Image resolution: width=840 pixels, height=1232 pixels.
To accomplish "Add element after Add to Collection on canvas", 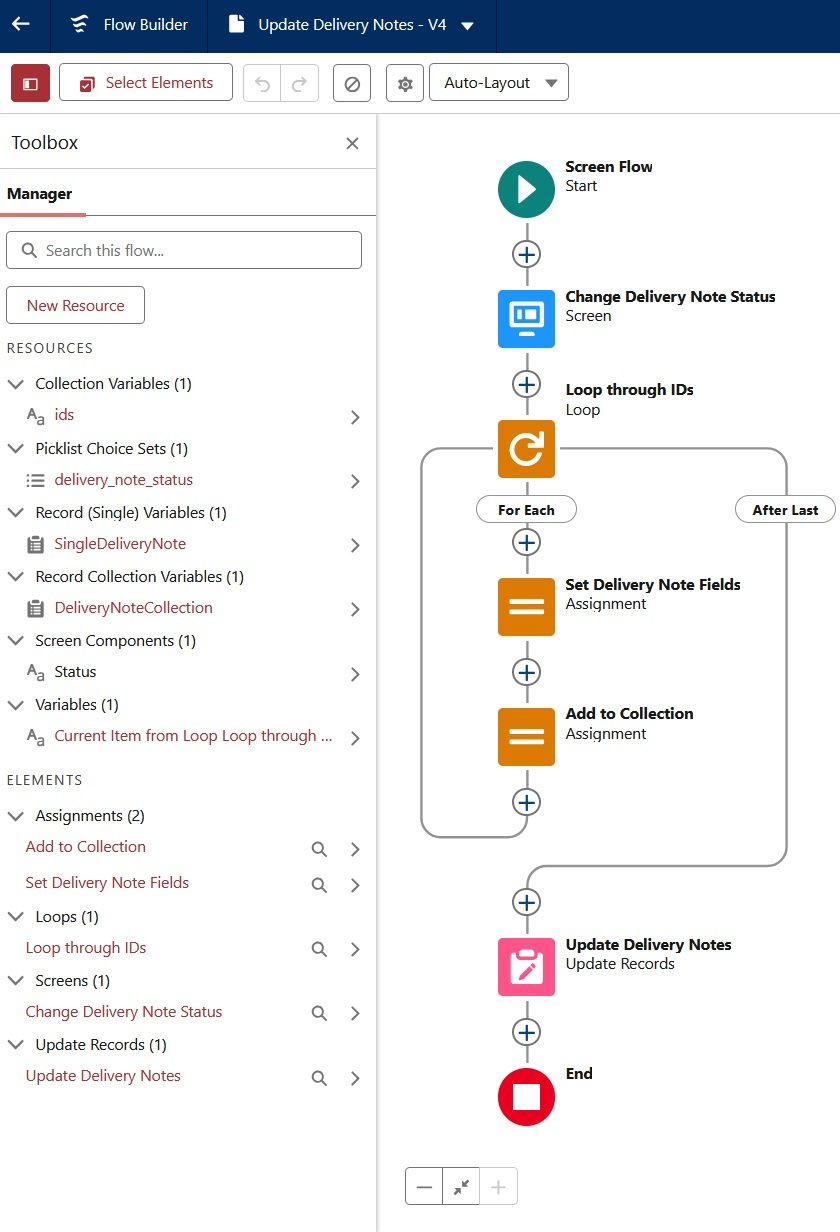I will [x=526, y=802].
